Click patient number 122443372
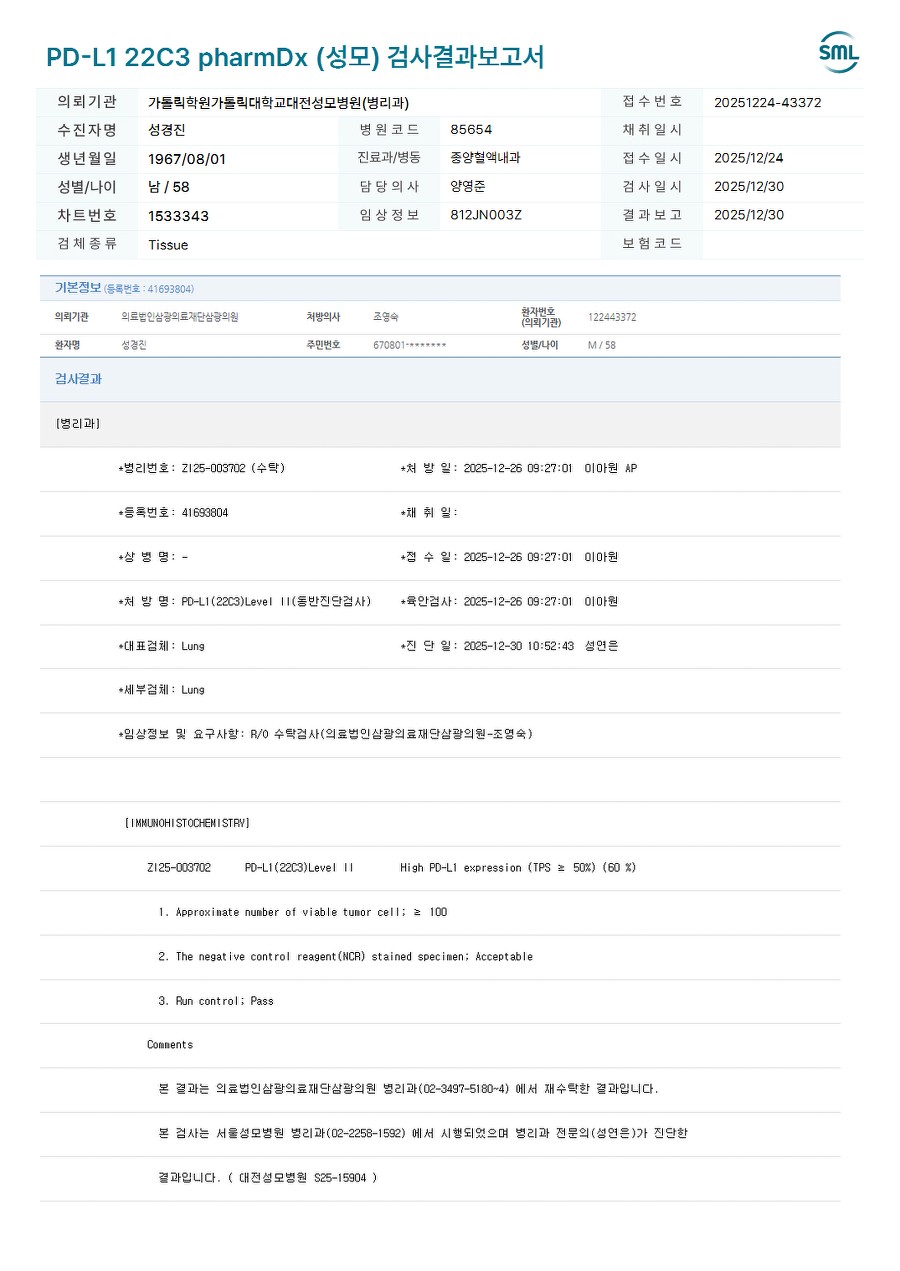This screenshot has height=1271, width=900. pos(612,317)
